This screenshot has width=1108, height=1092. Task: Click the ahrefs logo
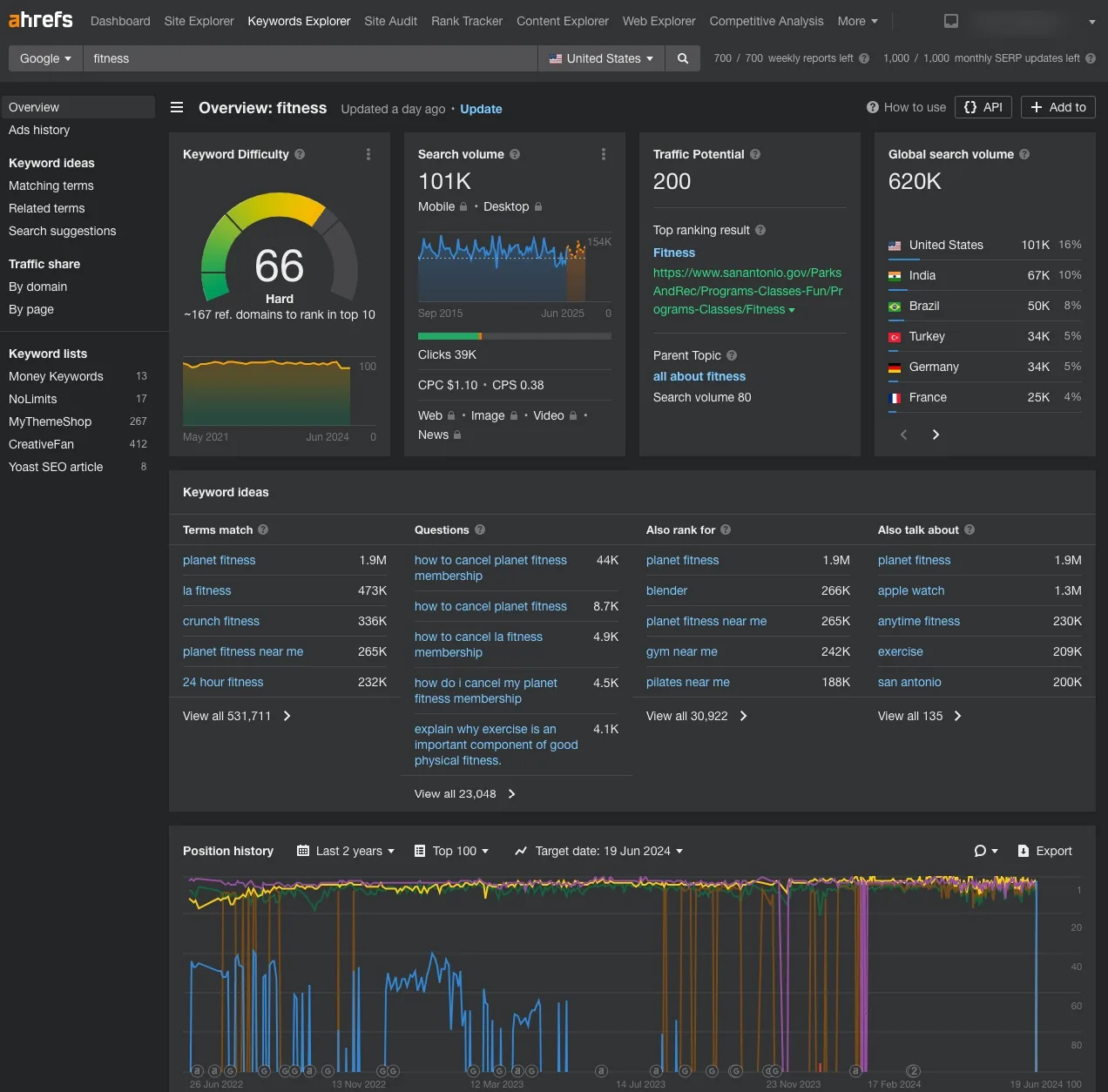click(x=40, y=19)
